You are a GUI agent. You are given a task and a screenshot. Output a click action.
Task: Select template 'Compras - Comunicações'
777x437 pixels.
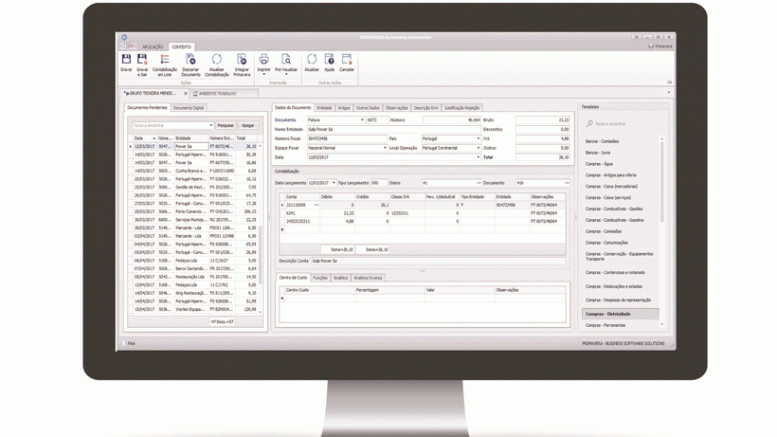(x=607, y=243)
